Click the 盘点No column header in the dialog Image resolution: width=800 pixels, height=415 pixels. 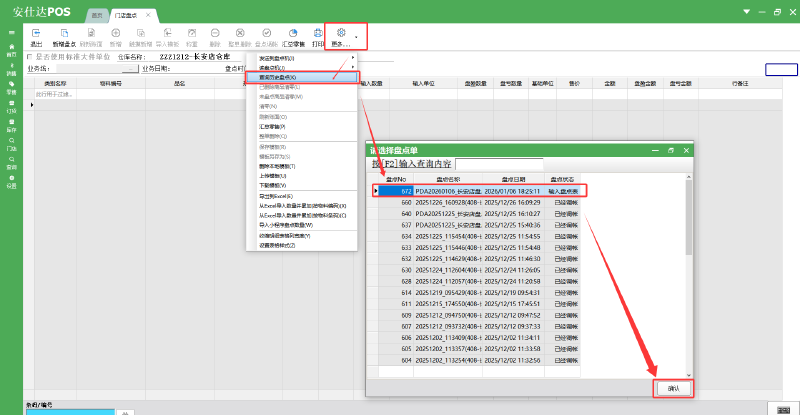pyautogui.click(x=396, y=179)
